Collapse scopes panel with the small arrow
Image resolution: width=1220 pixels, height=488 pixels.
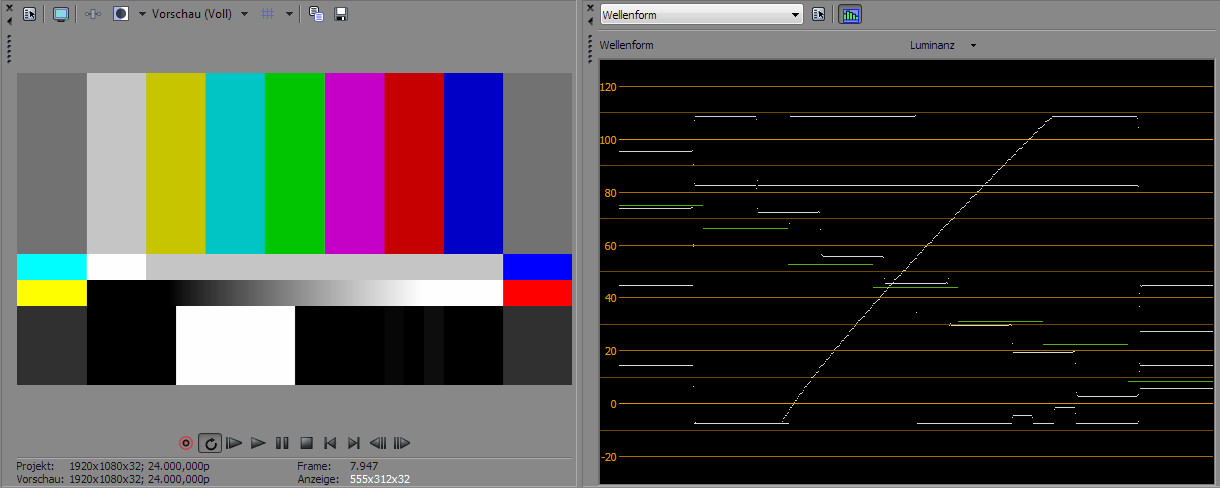(589, 21)
